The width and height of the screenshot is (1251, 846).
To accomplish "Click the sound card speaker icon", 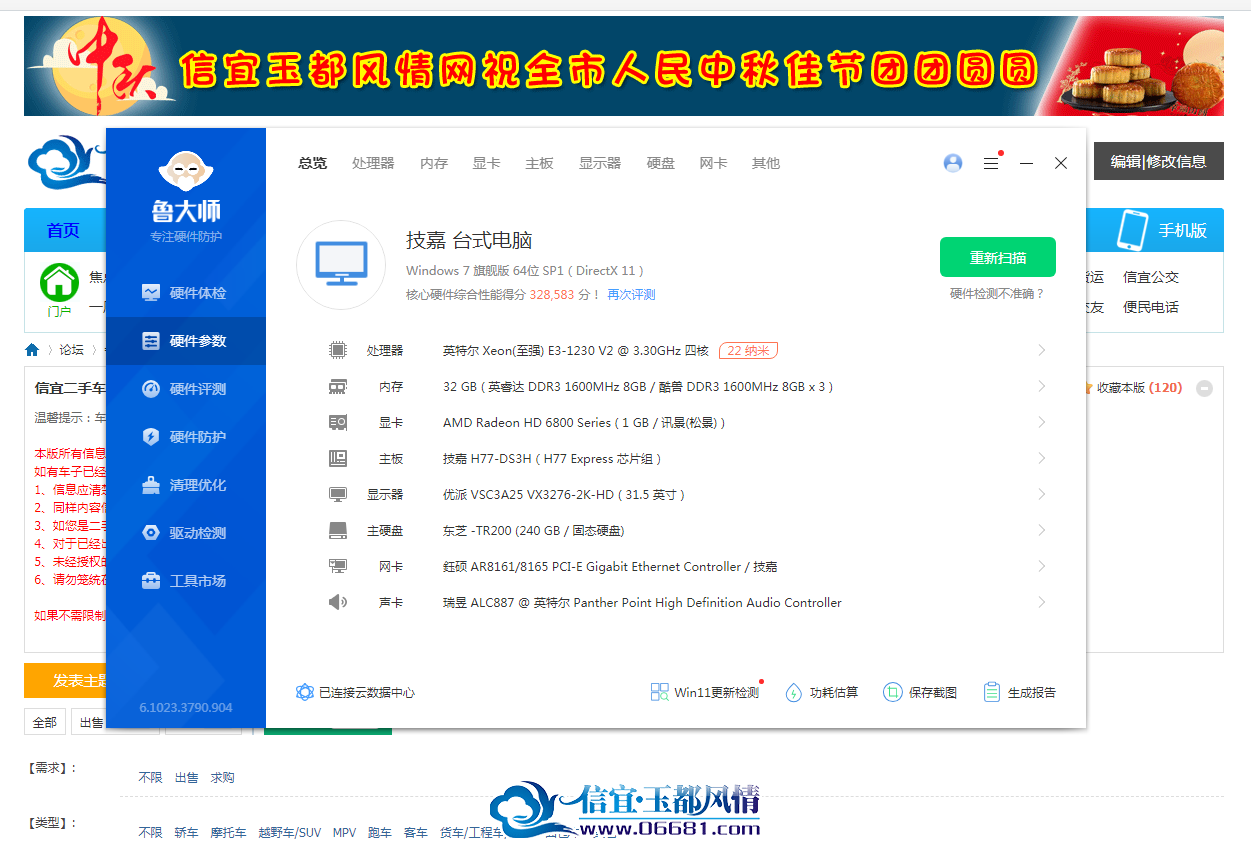I will [338, 602].
